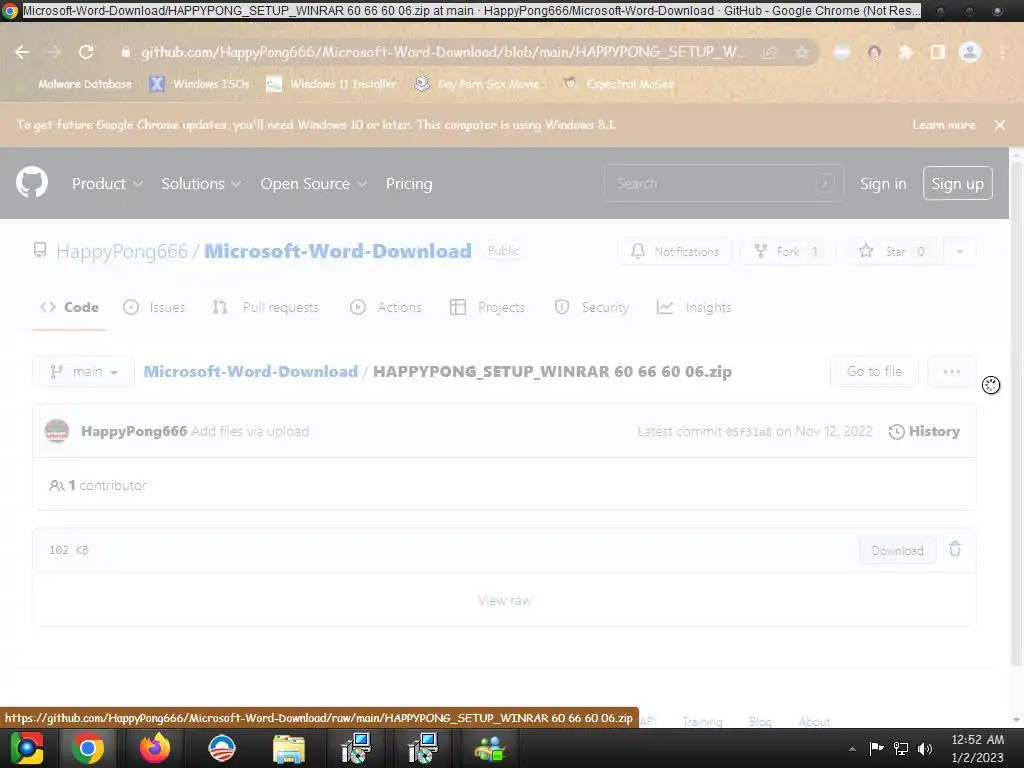
Task: Click Learn more in the update banner
Action: (944, 125)
